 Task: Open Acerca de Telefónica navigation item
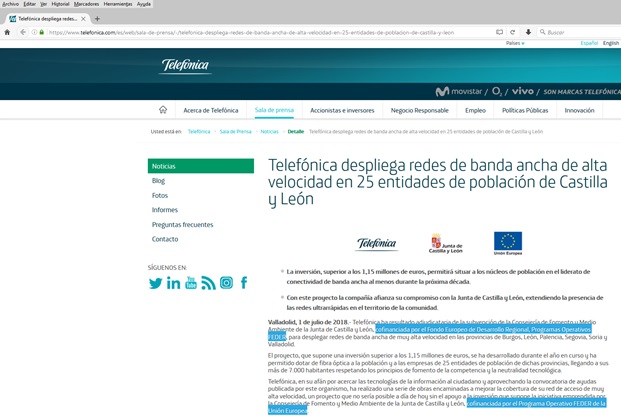pyautogui.click(x=211, y=111)
